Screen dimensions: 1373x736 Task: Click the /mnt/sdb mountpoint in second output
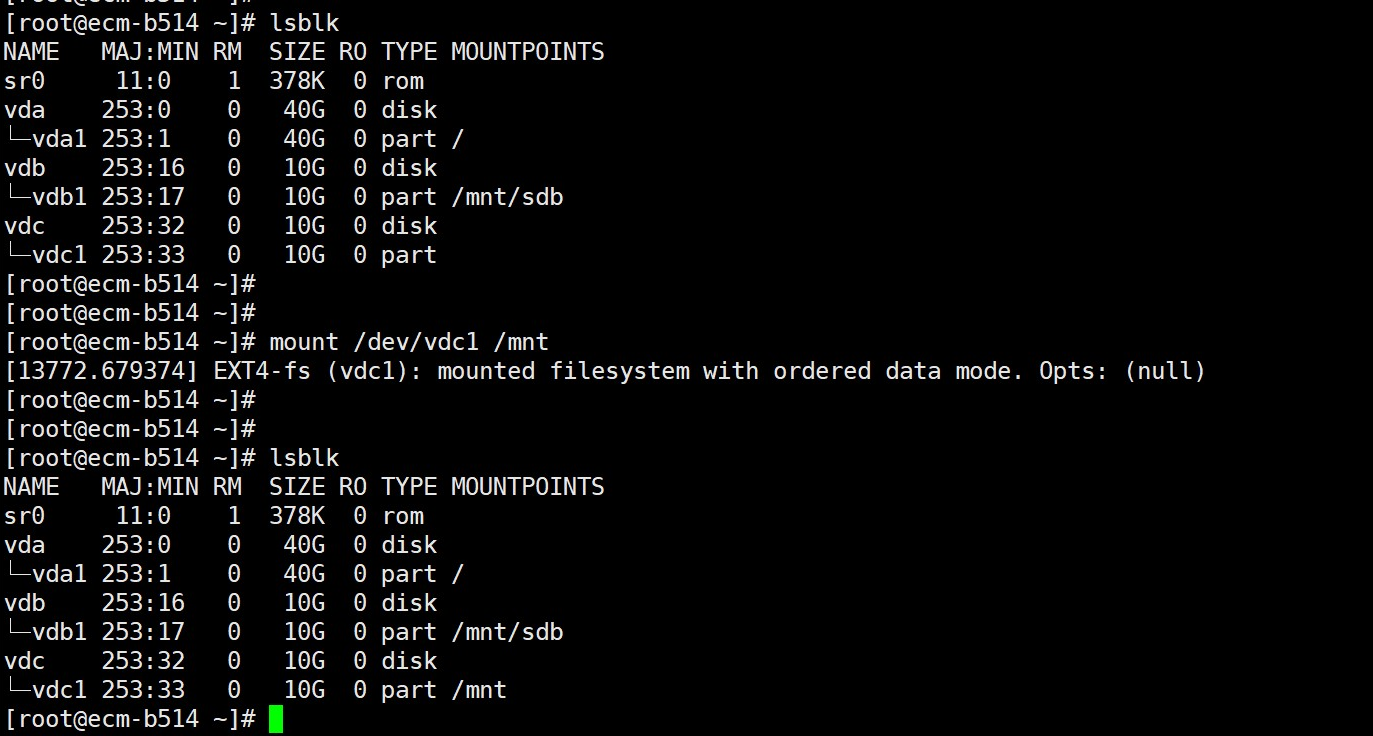coord(507,632)
